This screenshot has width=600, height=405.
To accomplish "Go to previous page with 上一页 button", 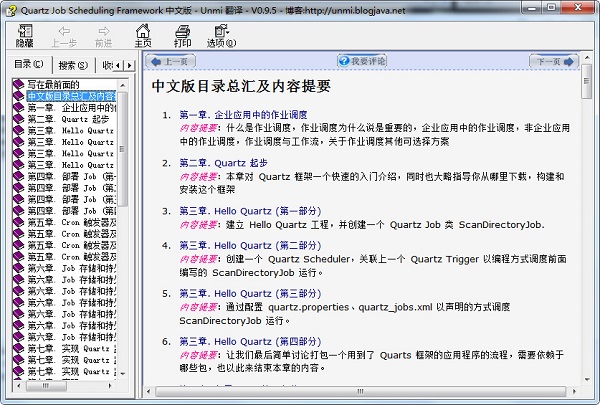I will pos(173,61).
